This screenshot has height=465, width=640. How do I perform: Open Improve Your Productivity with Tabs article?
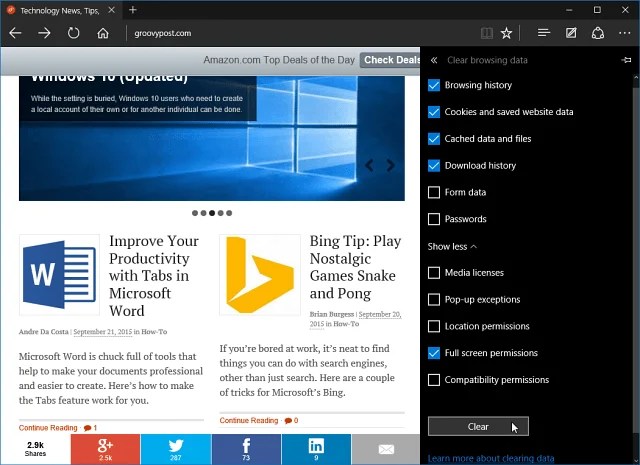(x=154, y=276)
